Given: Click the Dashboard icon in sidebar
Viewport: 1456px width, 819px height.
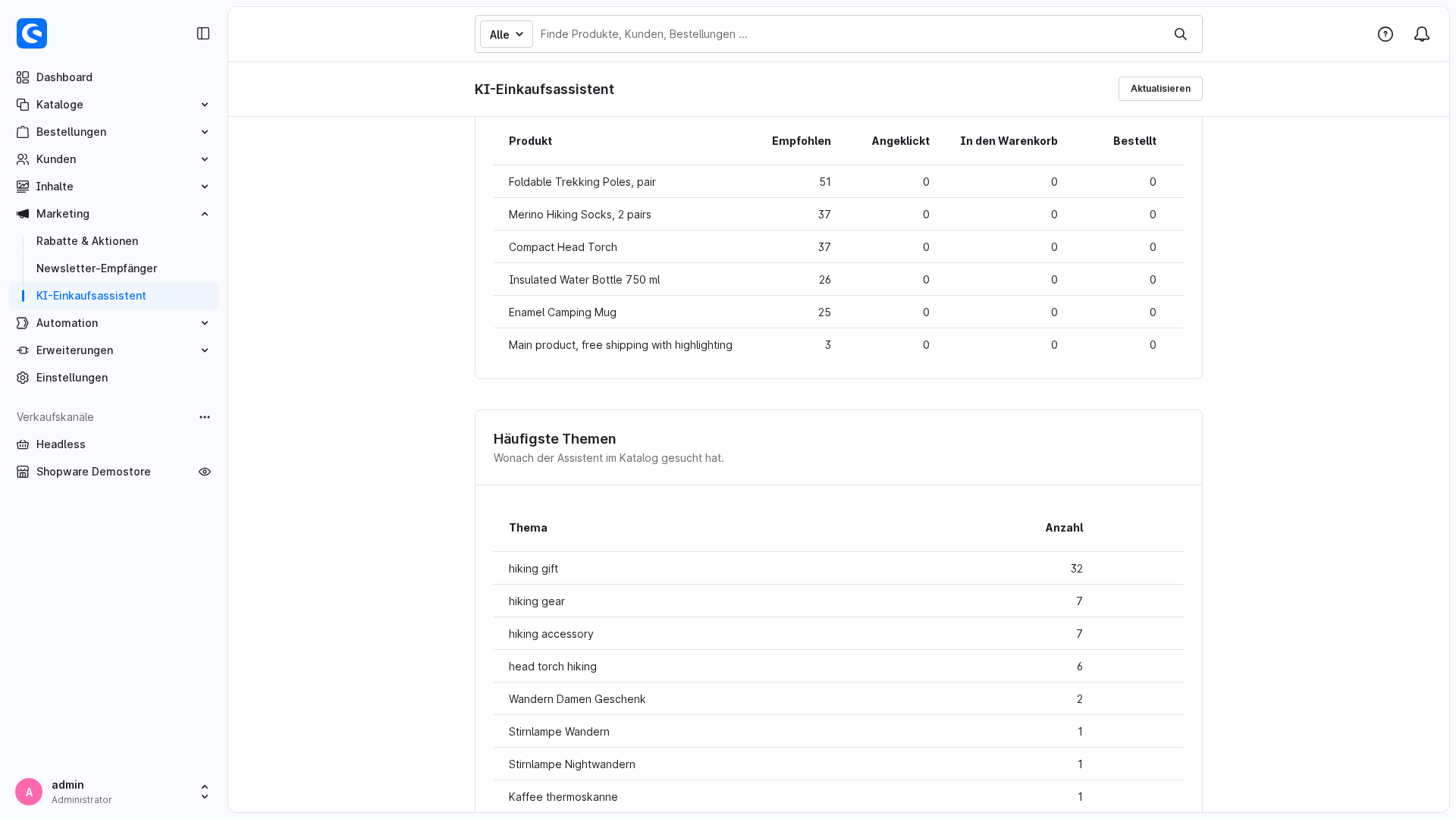Looking at the screenshot, I should point(23,77).
